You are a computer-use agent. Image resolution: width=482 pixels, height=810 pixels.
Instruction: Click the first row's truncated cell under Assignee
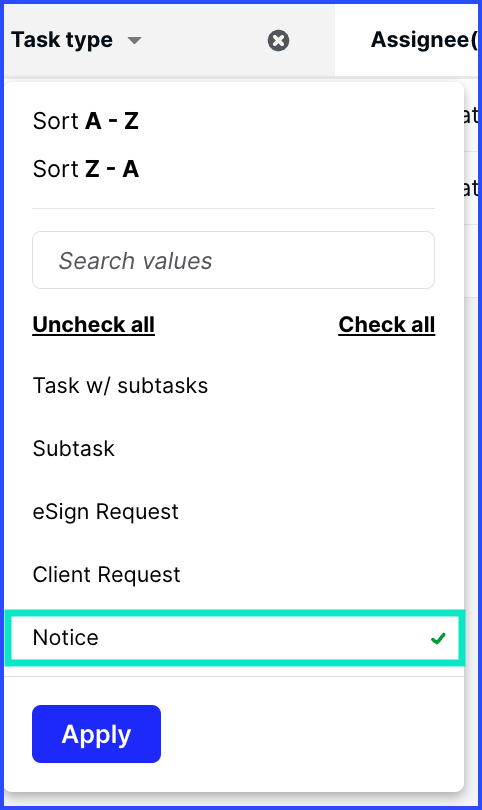pos(470,116)
